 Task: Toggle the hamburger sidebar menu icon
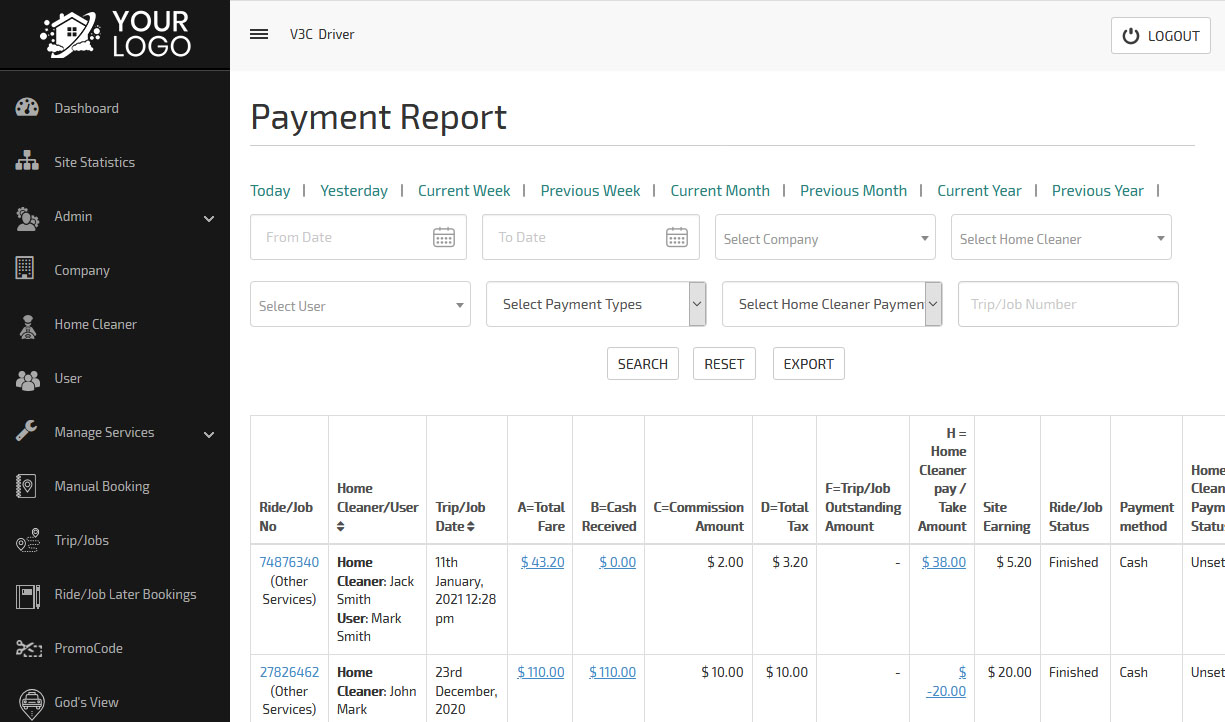pyautogui.click(x=259, y=34)
